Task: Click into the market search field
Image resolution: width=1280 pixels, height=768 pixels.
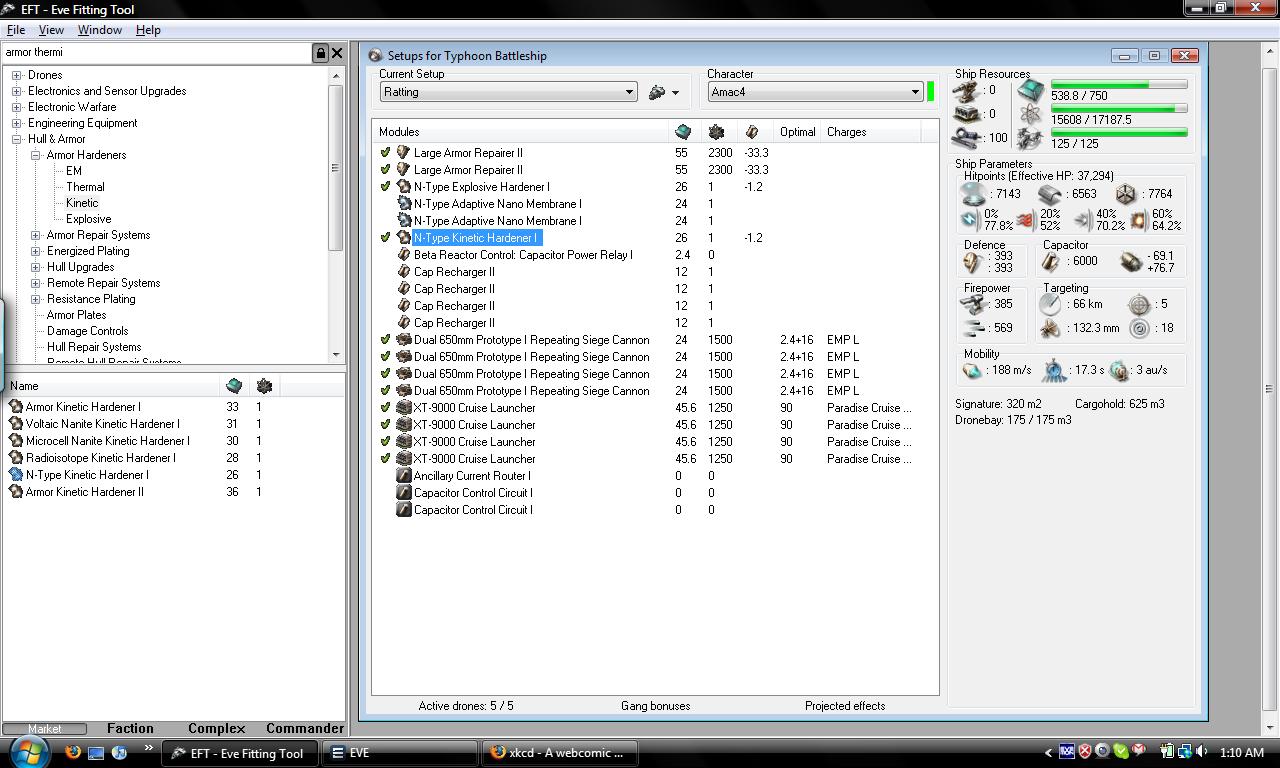Action: 157,52
